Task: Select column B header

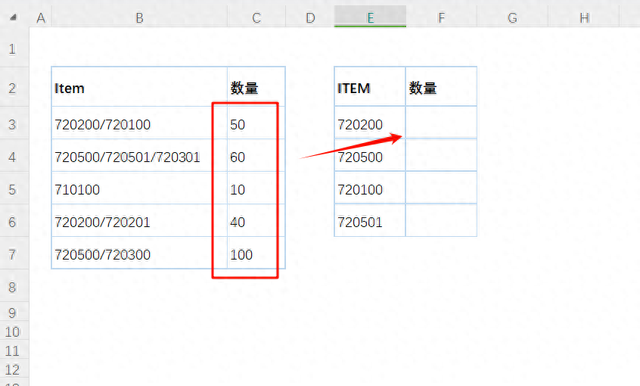Action: [x=139, y=18]
